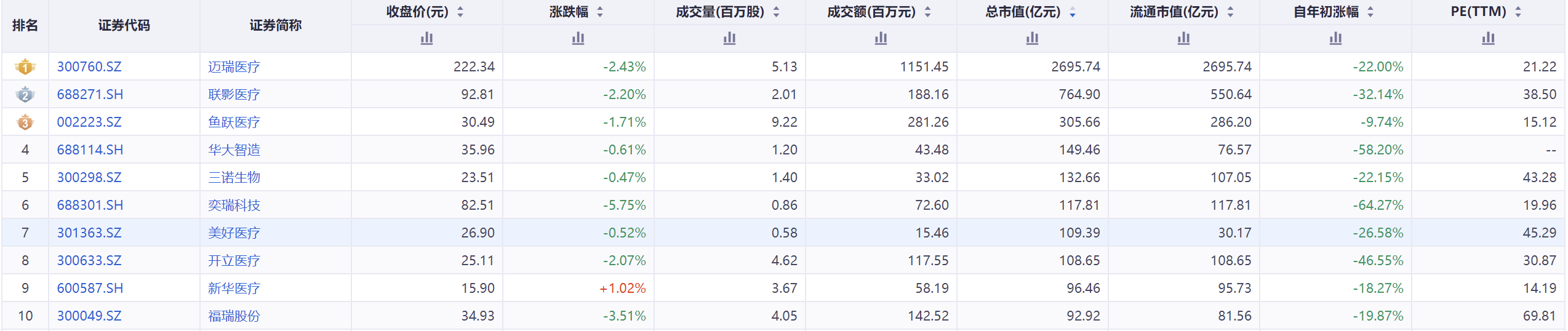Open 联影医疗 stock name link
The width and height of the screenshot is (1568, 331).
[x=234, y=94]
